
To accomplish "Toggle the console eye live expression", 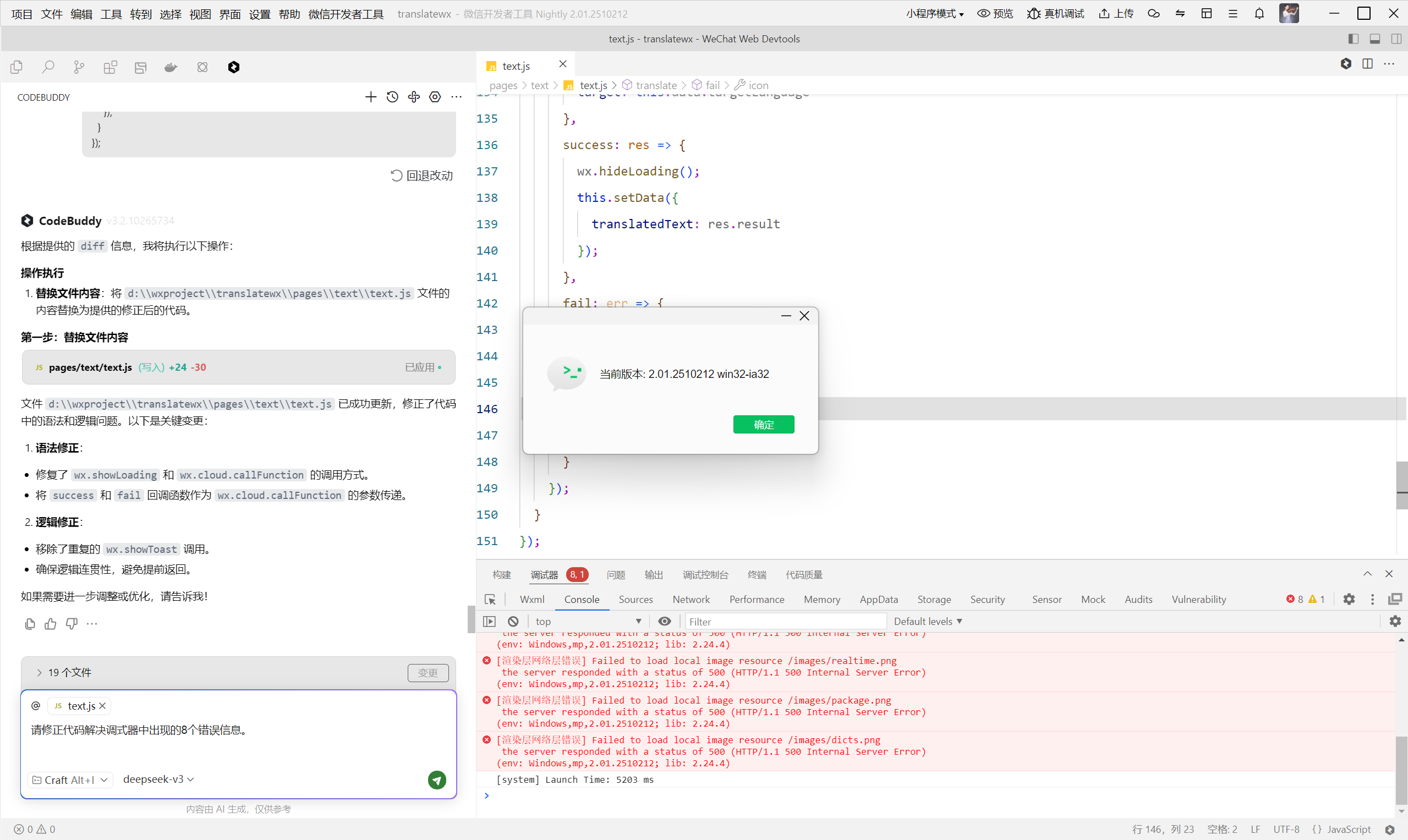I will pos(665,621).
